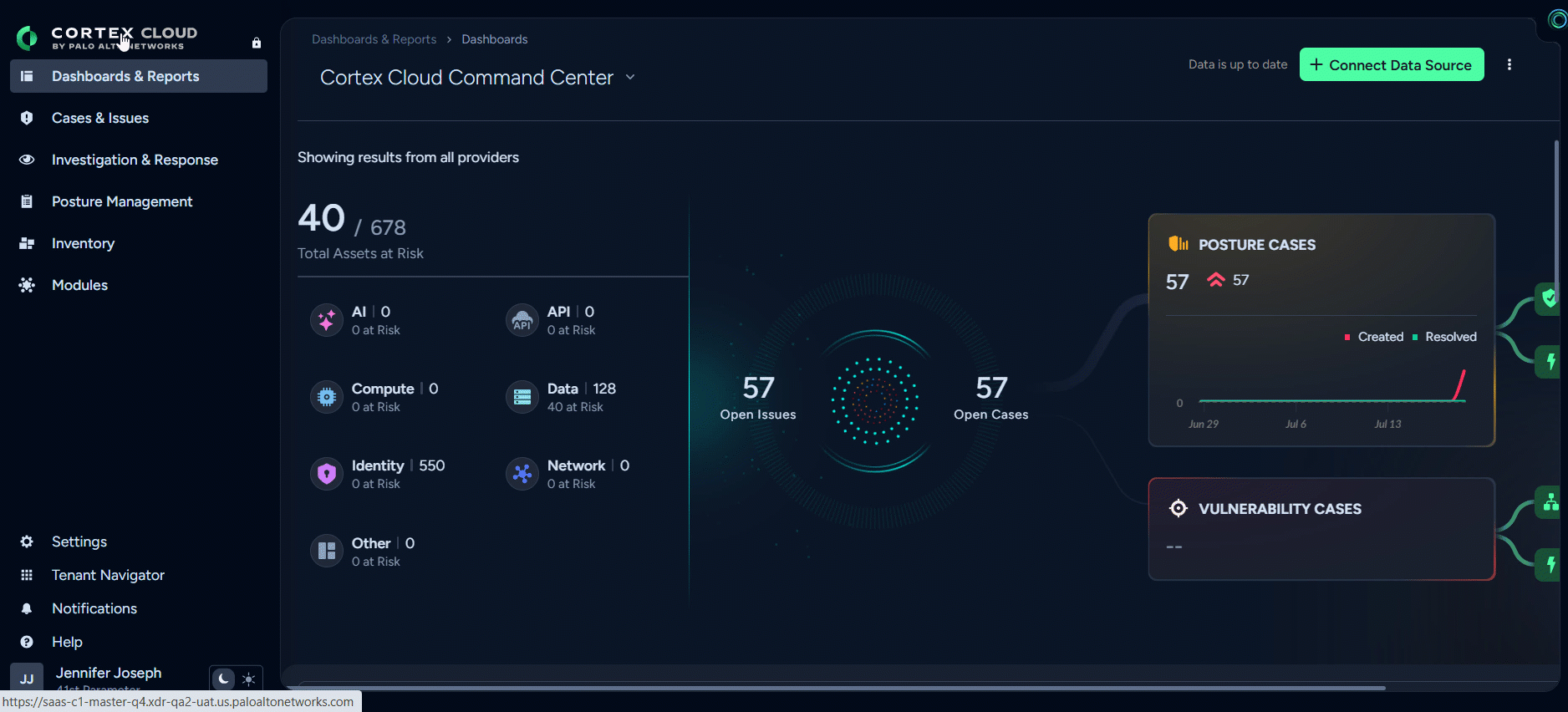Open the Identity shield icon
Viewport: 1568px width, 712px height.
(326, 474)
